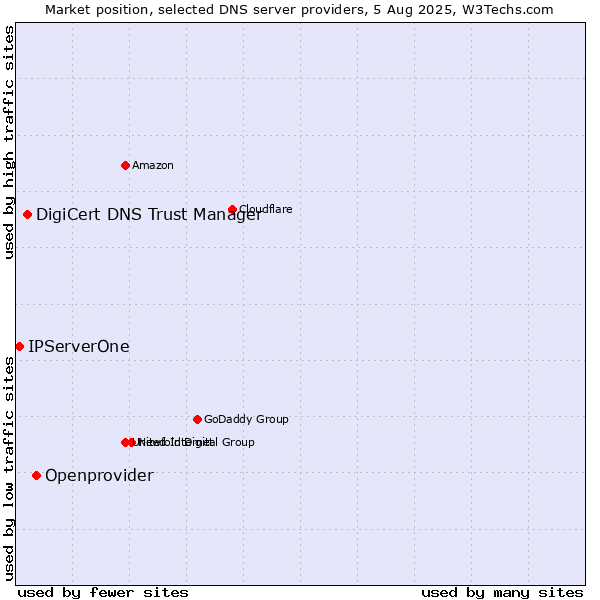Select the 'DigiCert DNS Trust Manager' label

click(x=149, y=214)
